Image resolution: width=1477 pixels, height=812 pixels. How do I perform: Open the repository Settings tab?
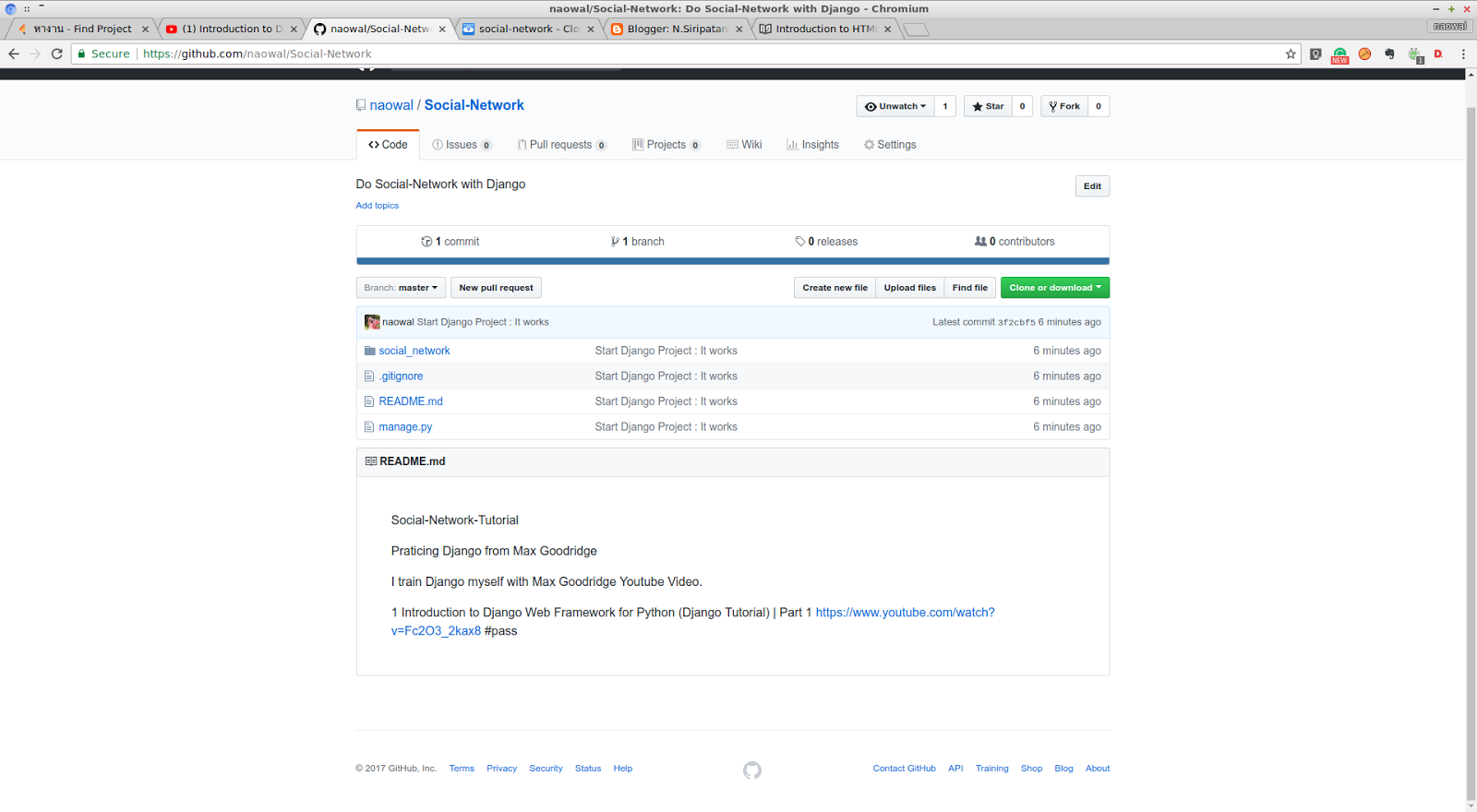[x=890, y=145]
